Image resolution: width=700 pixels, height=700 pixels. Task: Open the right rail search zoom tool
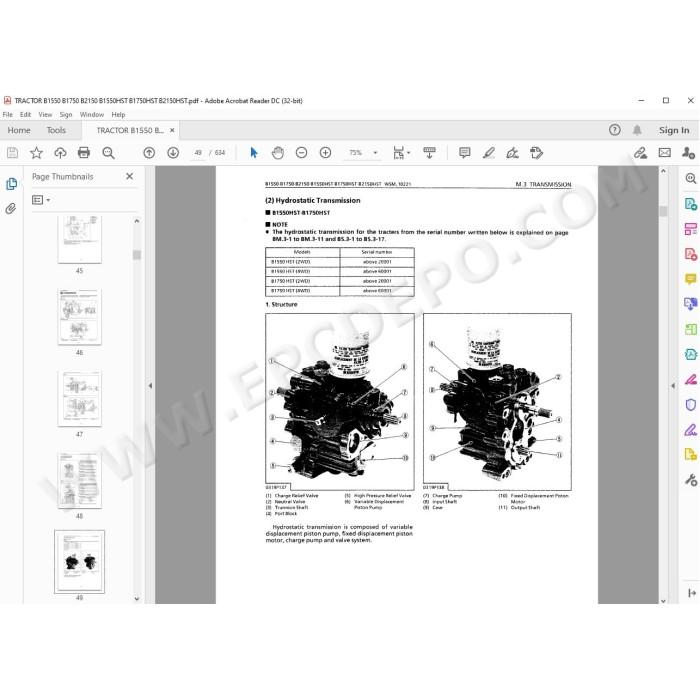click(691, 179)
